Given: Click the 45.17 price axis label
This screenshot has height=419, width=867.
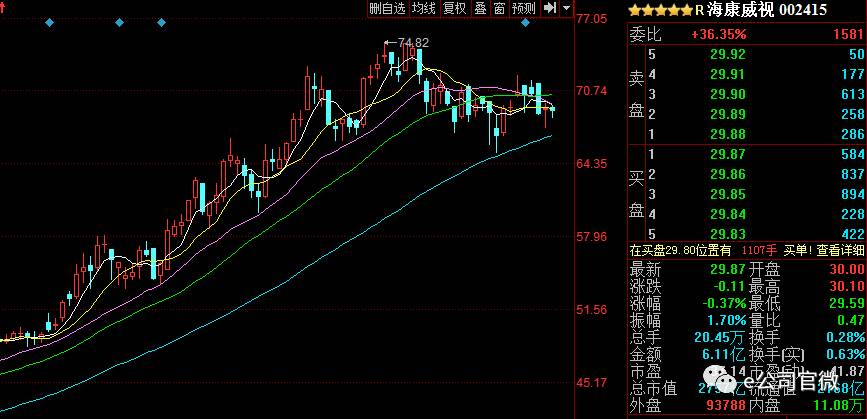Looking at the screenshot, I should [592, 383].
